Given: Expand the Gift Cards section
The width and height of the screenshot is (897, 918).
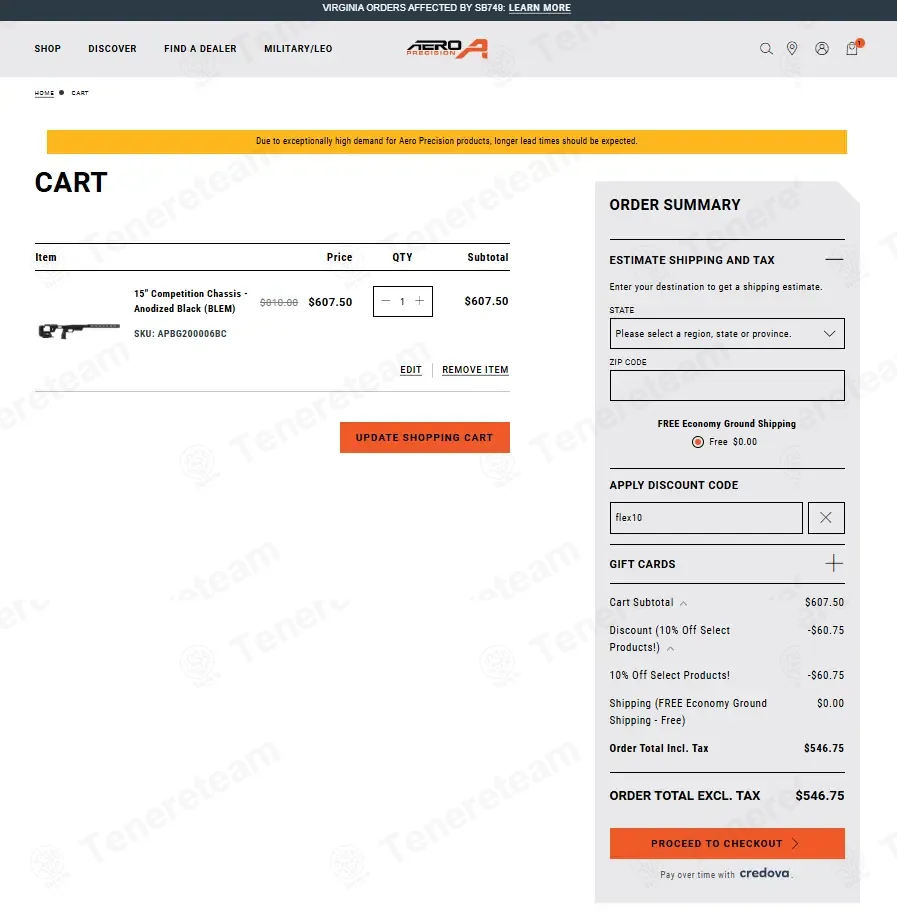Looking at the screenshot, I should (834, 564).
